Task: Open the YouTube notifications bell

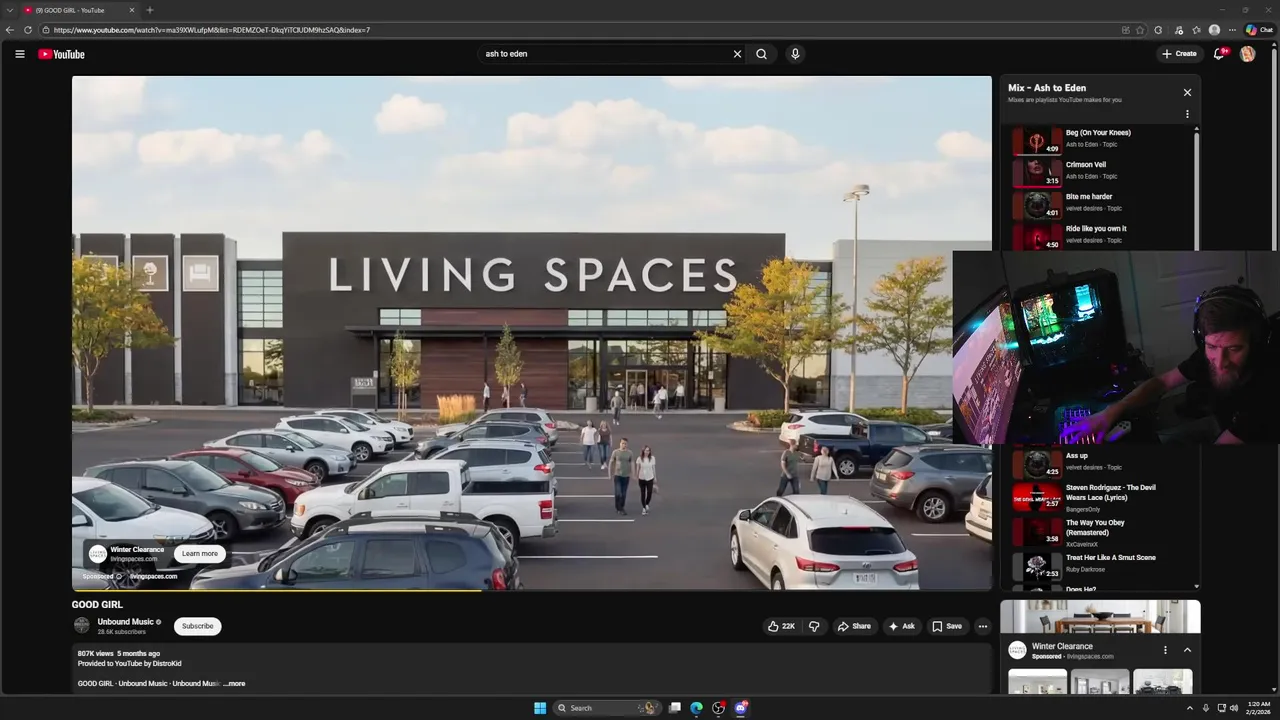Action: tap(1219, 54)
